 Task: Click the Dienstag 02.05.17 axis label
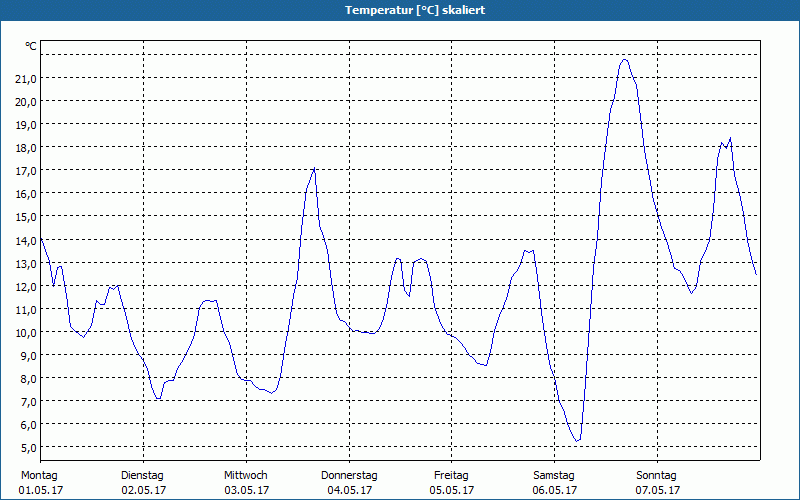click(x=143, y=483)
